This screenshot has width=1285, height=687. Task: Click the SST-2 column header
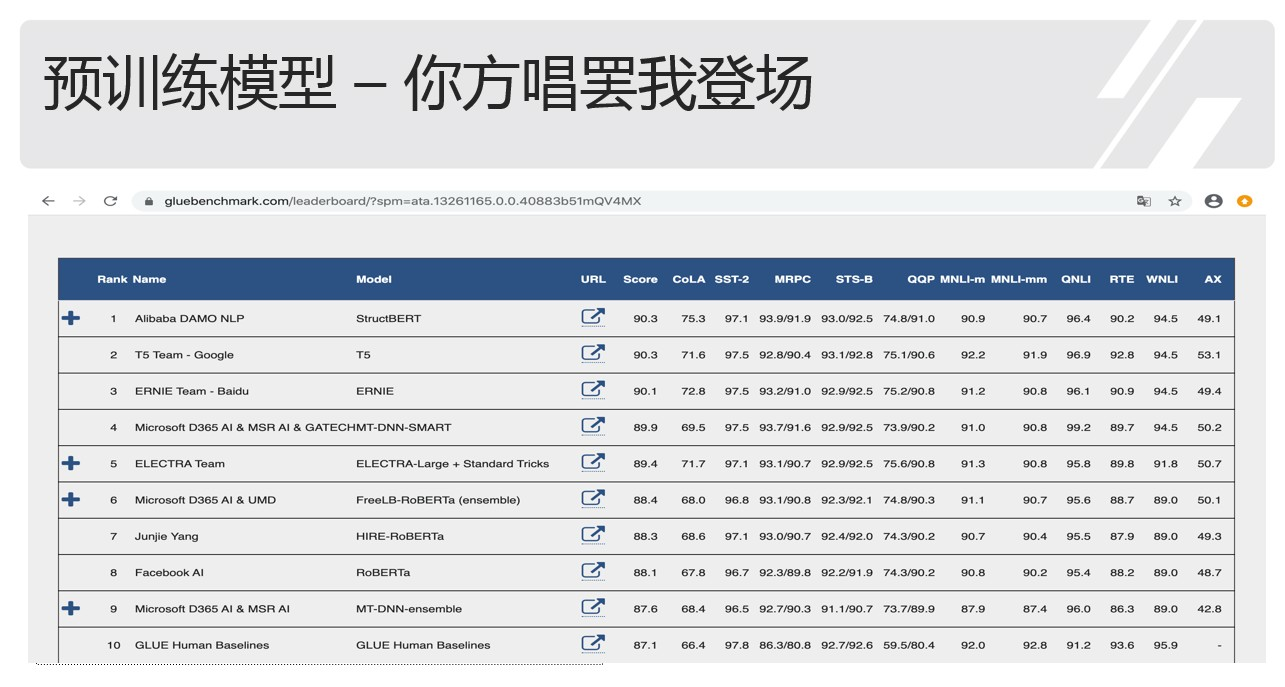732,279
